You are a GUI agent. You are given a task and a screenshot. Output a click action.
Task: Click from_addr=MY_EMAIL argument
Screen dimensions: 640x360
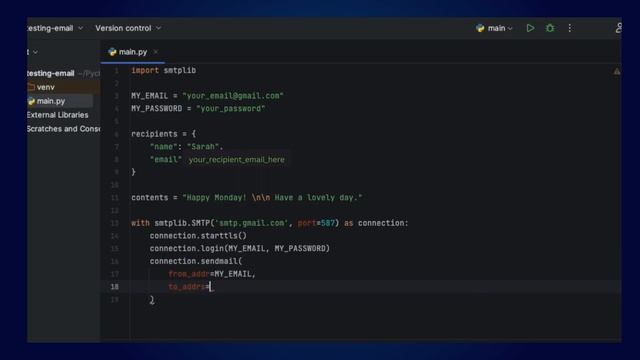(212, 274)
